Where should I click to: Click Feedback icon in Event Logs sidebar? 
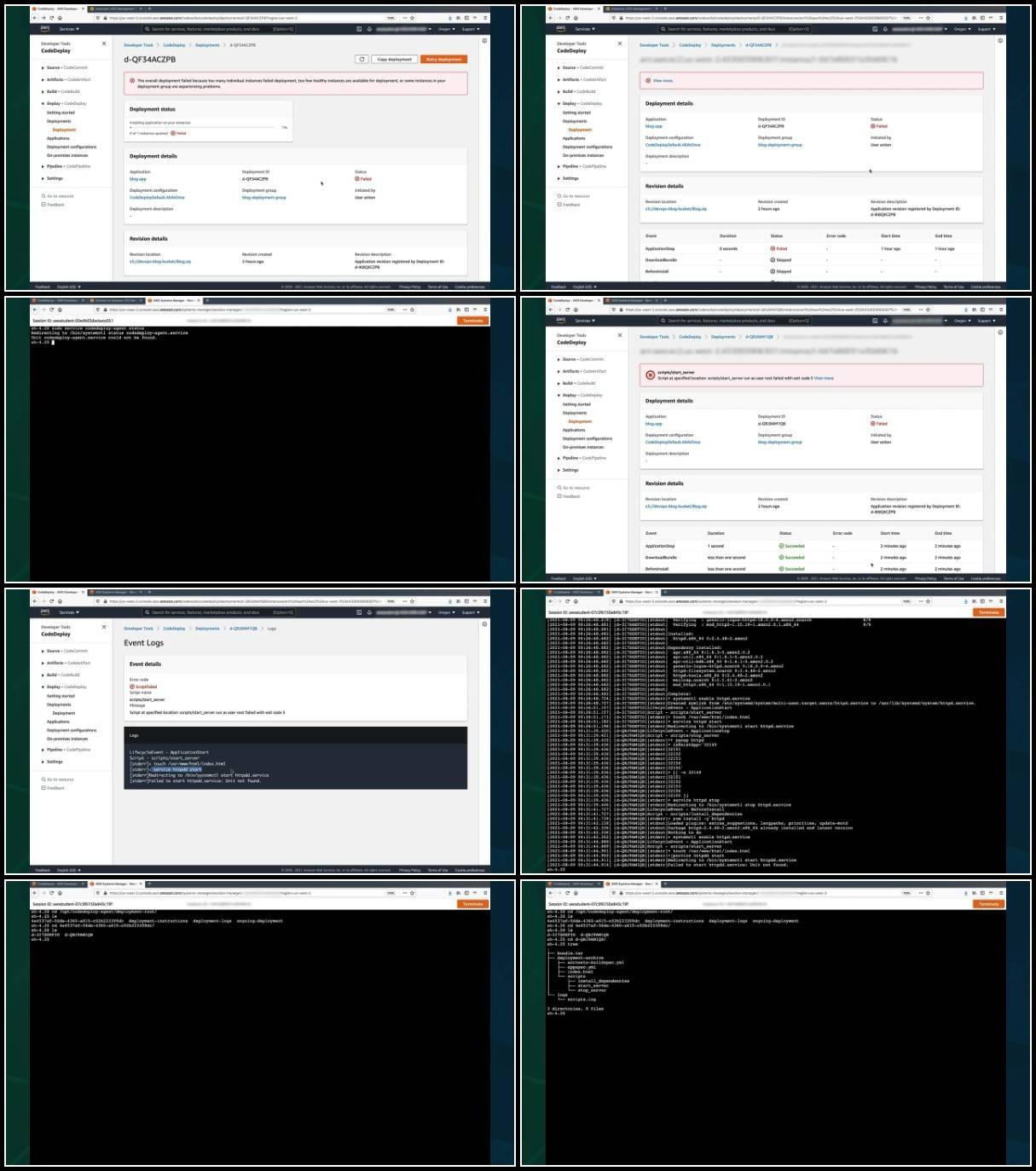click(43, 788)
